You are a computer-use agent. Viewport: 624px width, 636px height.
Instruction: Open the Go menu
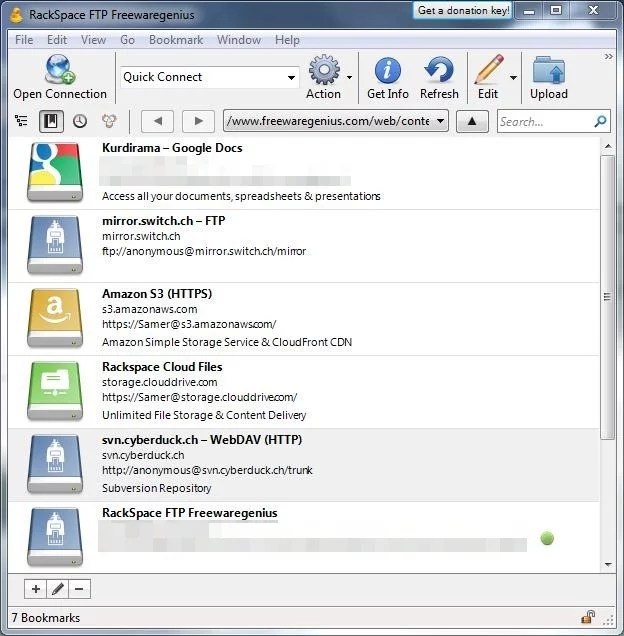[x=127, y=40]
